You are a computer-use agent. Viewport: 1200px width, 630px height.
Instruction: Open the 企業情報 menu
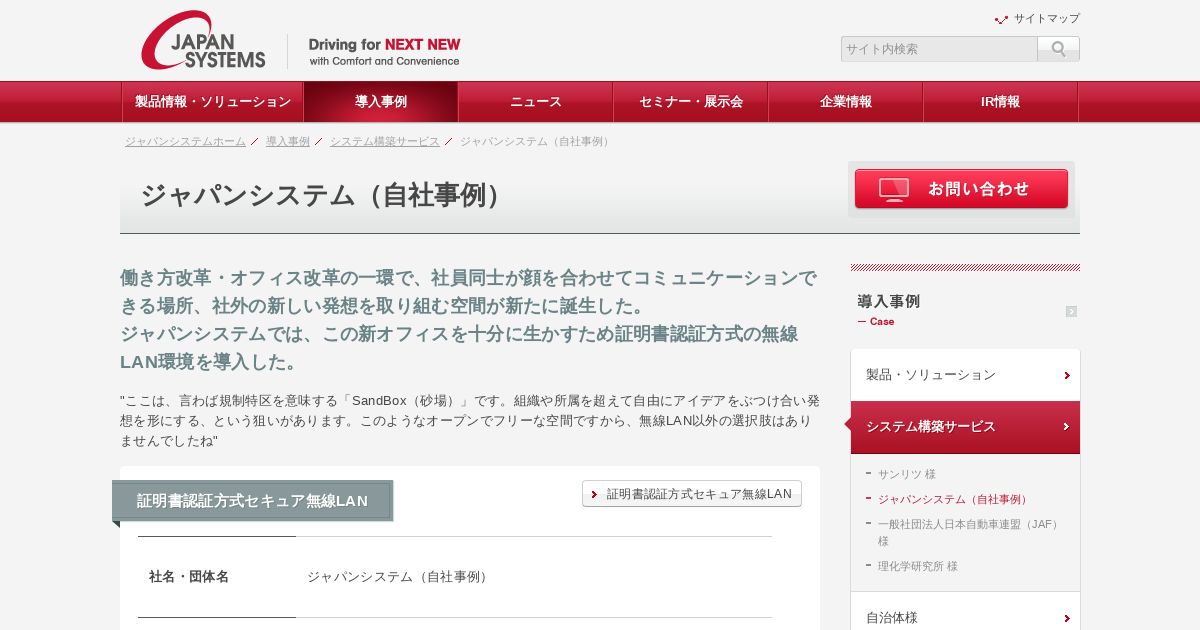tap(846, 102)
